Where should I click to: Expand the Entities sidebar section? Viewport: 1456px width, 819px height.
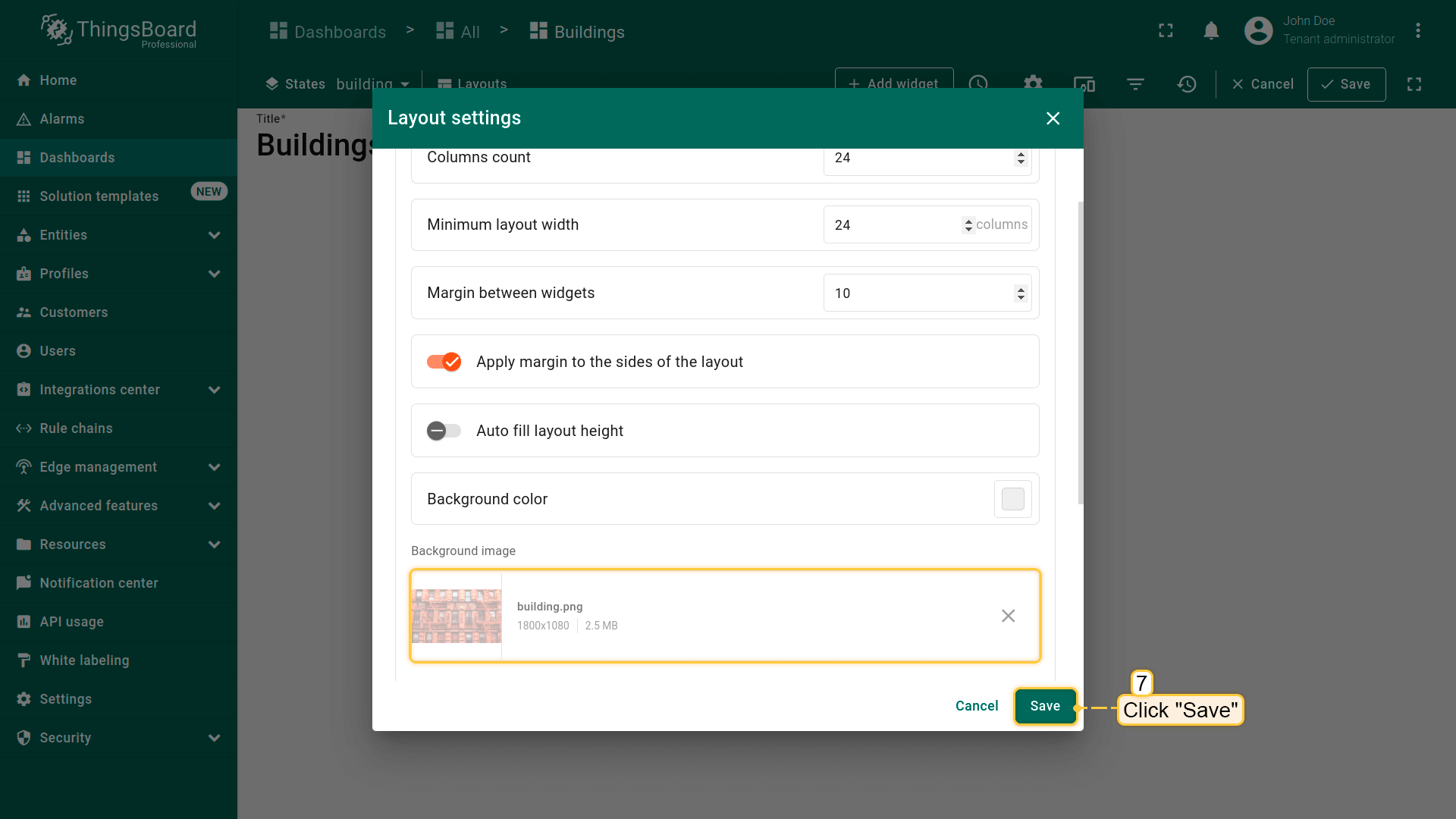pos(214,235)
